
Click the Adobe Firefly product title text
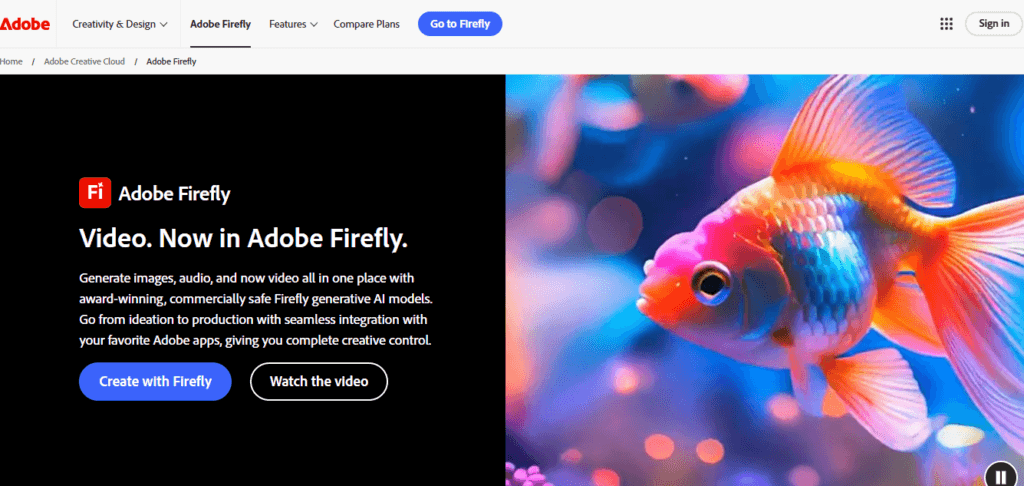[x=174, y=194]
